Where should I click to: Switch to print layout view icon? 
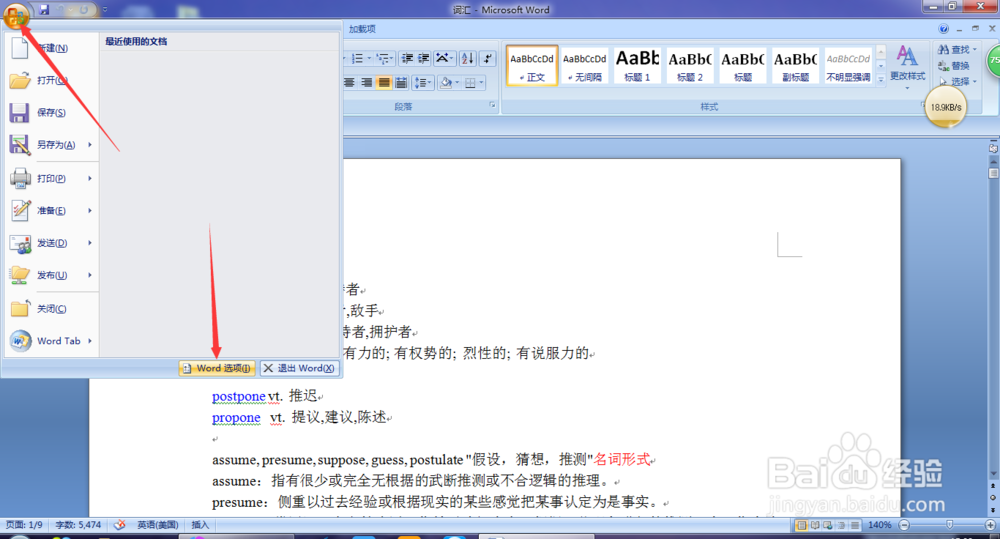pyautogui.click(x=801, y=525)
